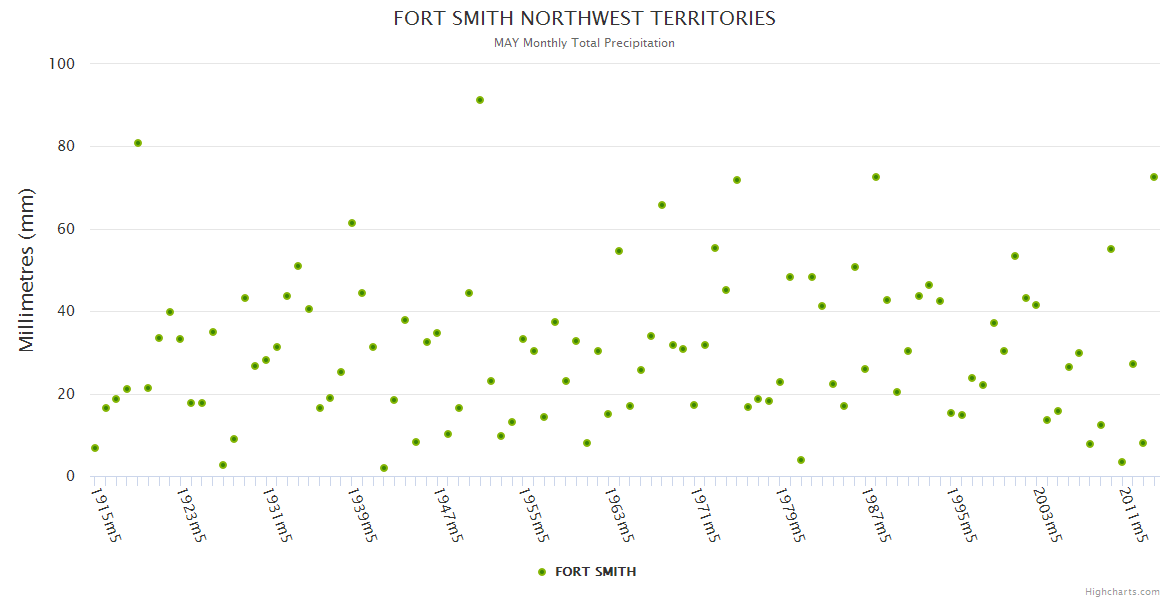Click the MAY Monthly Total Precipitation subtitle

point(584,43)
